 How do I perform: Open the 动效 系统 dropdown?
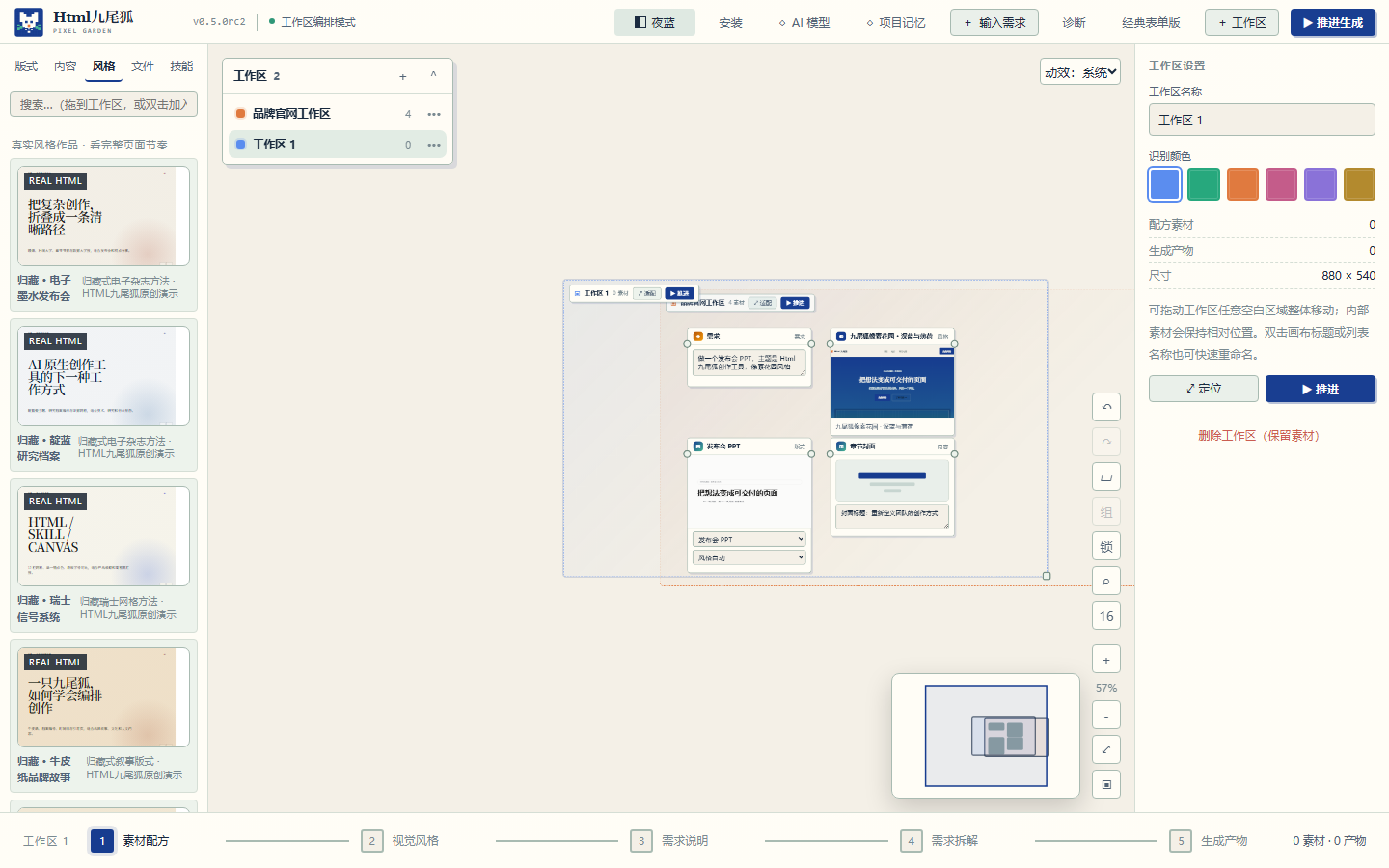click(x=1080, y=72)
